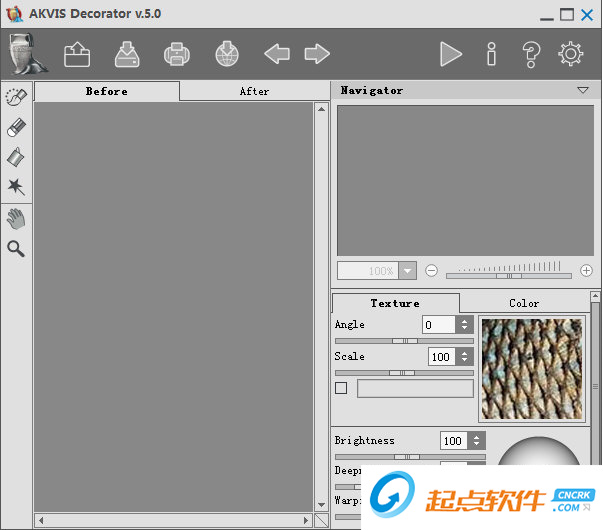
Task: Collapse the Navigator panel arrow
Action: (x=583, y=90)
